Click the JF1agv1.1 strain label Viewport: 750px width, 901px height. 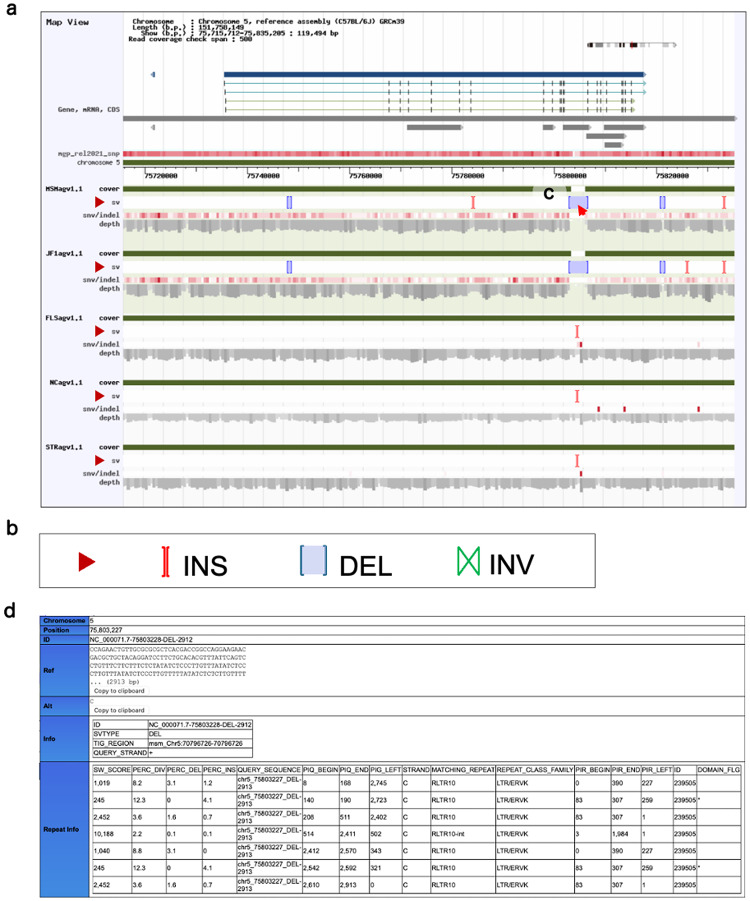[x=64, y=253]
